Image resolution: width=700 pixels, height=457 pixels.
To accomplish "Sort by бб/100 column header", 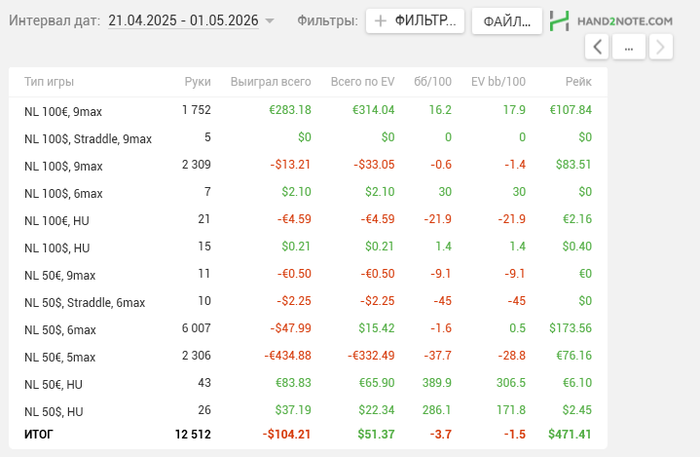I will [434, 82].
